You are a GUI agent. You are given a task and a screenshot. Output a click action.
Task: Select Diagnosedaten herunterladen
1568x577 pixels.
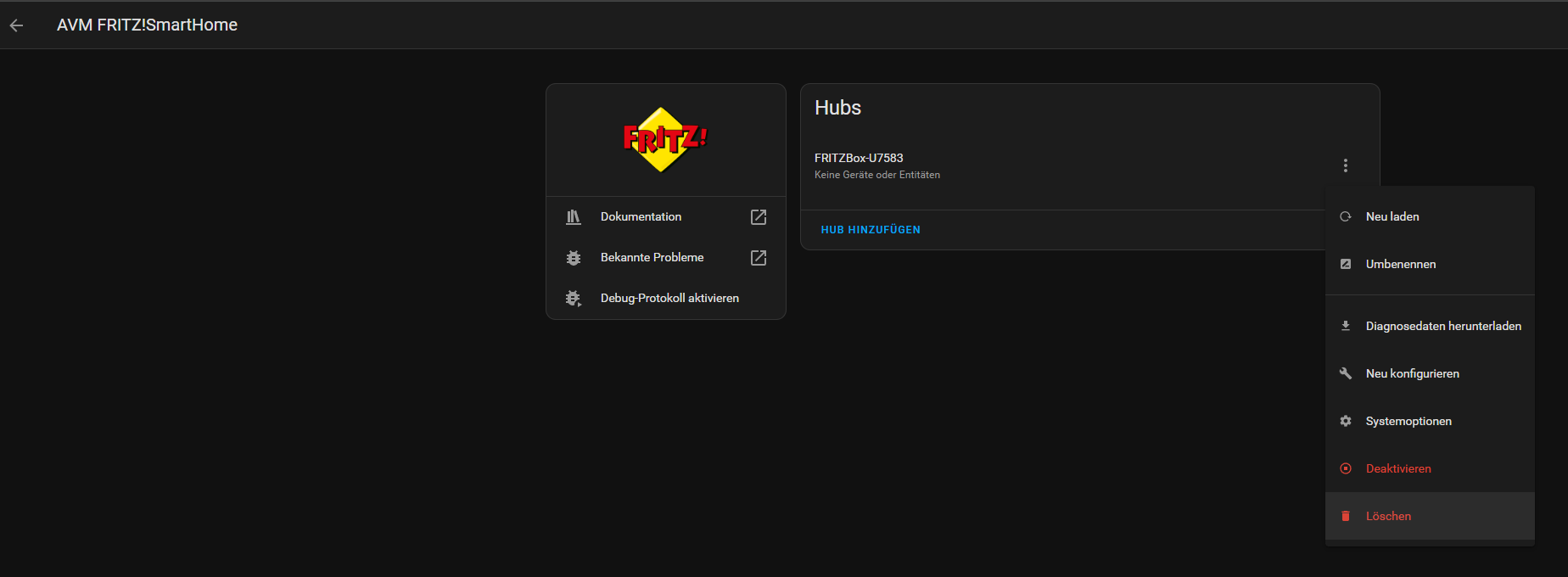point(1430,326)
